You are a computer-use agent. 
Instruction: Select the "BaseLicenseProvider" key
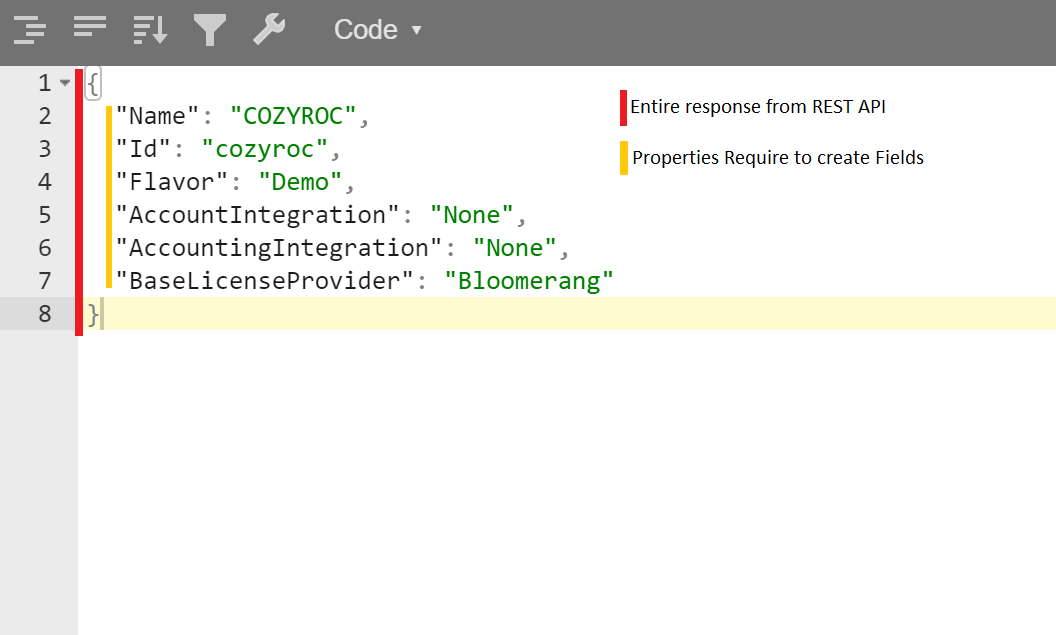tap(264, 281)
